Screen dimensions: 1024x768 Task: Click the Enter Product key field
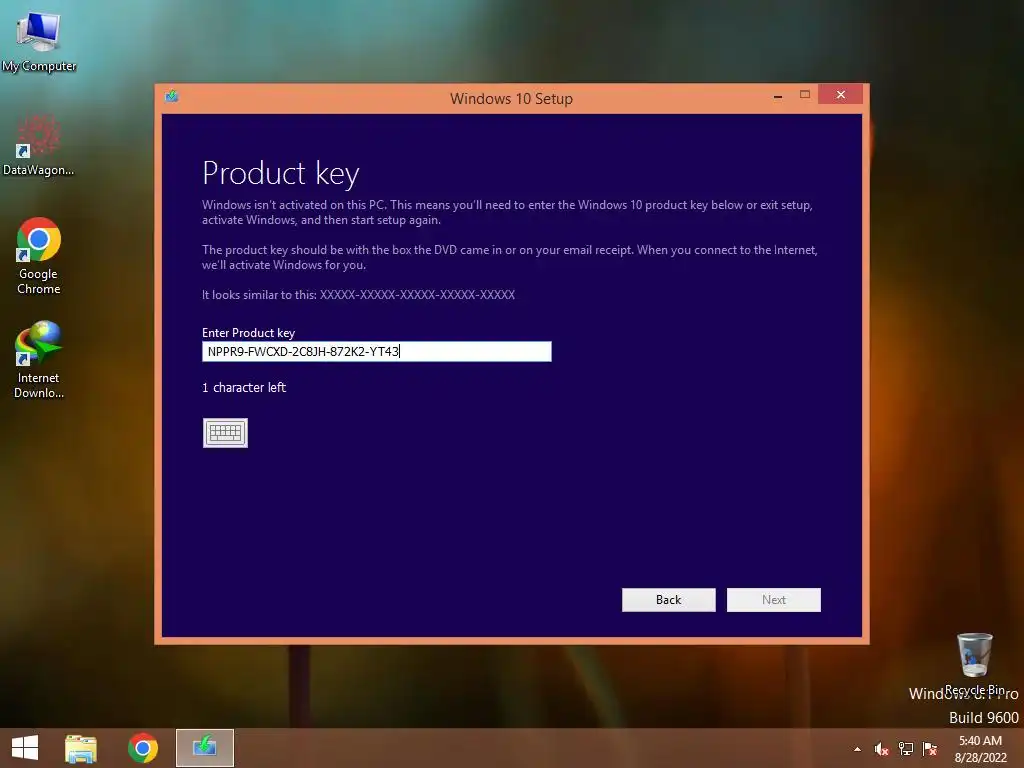(377, 351)
